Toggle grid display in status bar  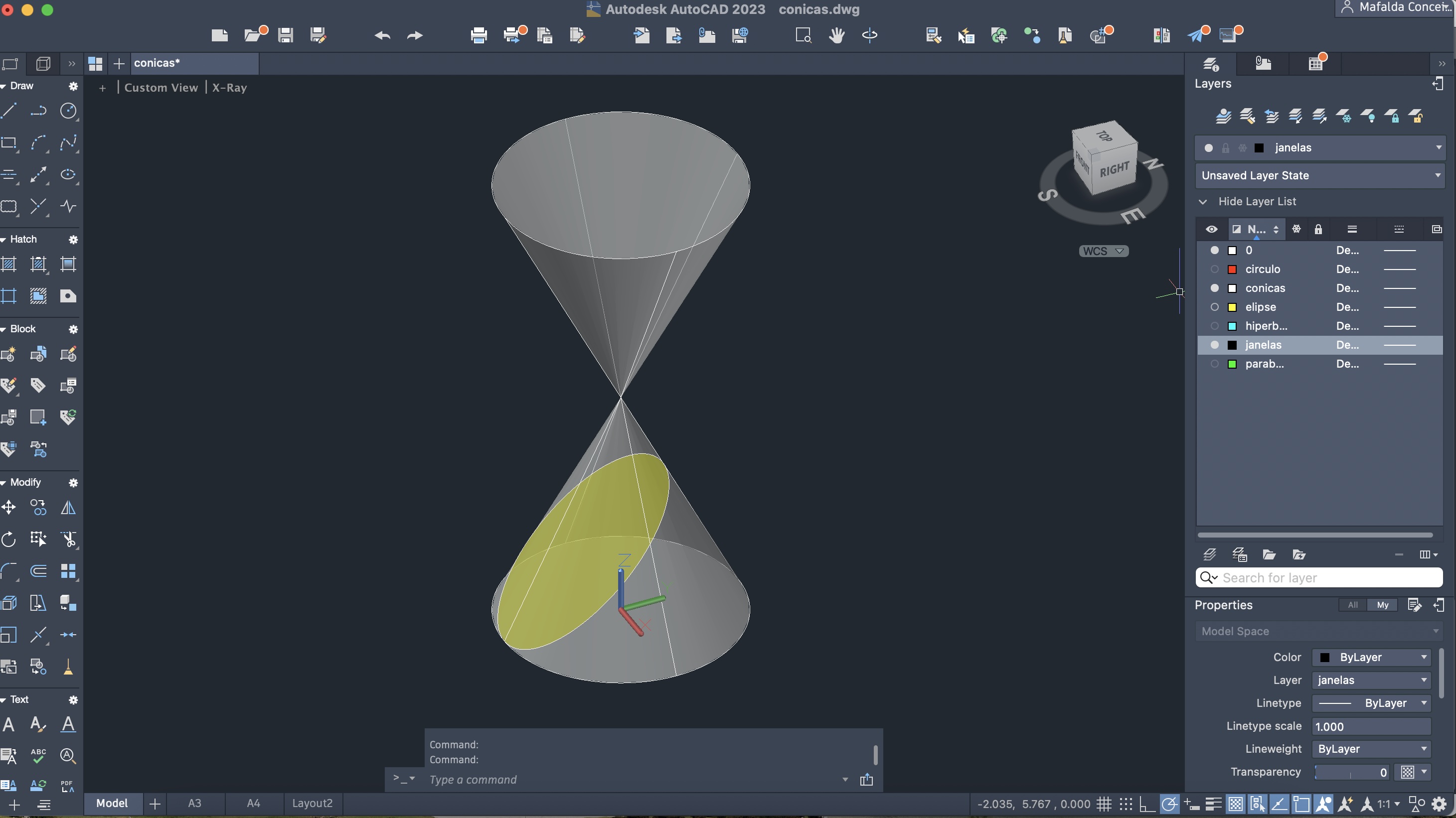coord(1104,804)
